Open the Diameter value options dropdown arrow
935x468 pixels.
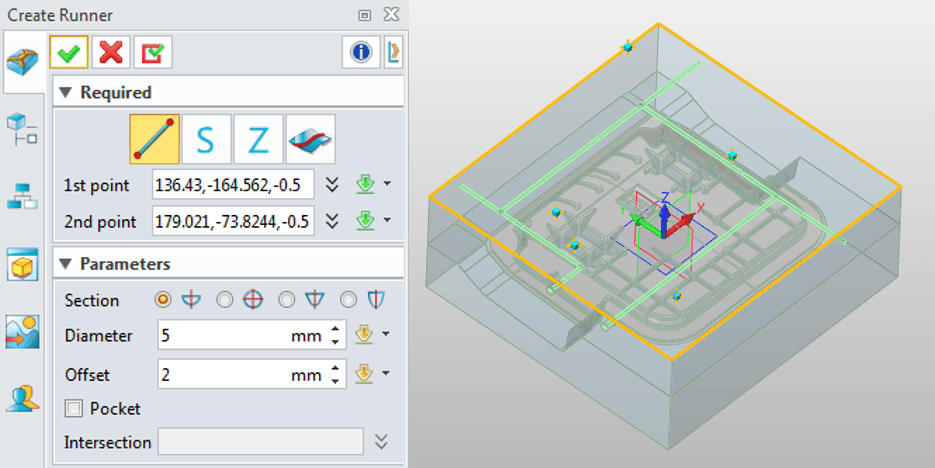point(385,336)
